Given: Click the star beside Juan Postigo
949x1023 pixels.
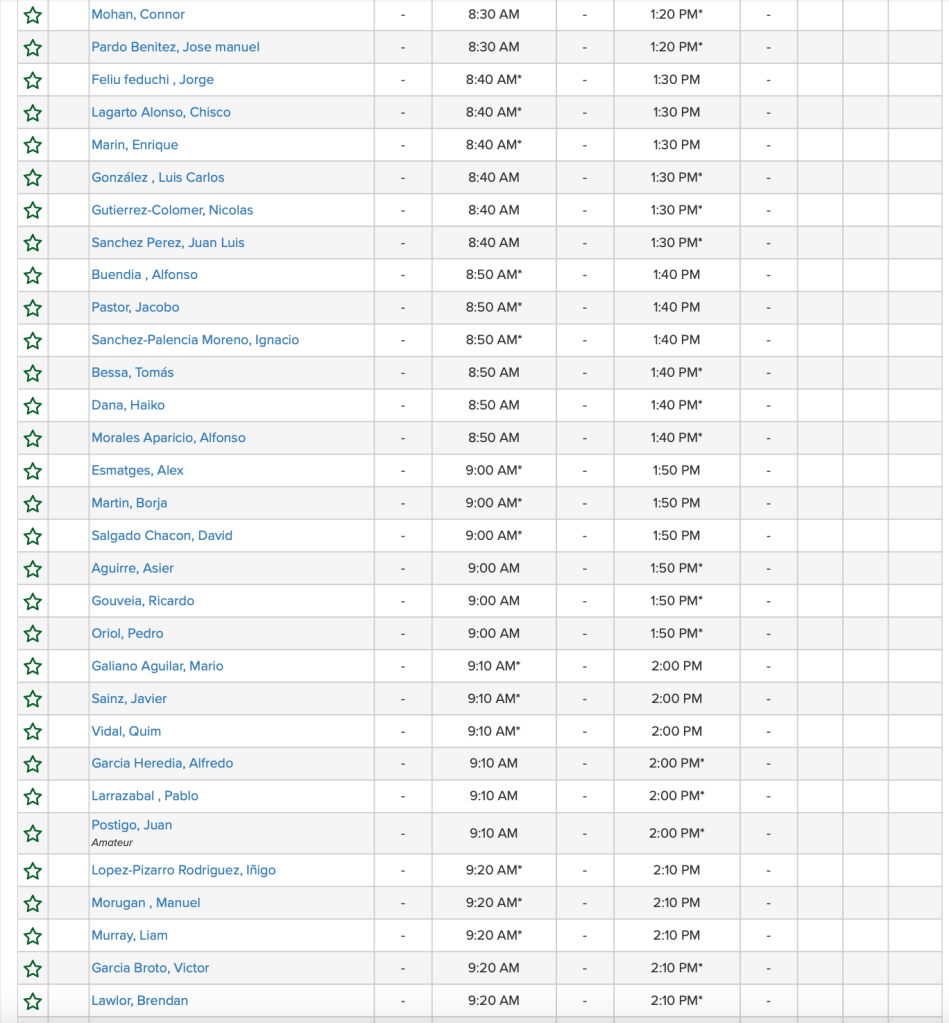Looking at the screenshot, I should (33, 833).
